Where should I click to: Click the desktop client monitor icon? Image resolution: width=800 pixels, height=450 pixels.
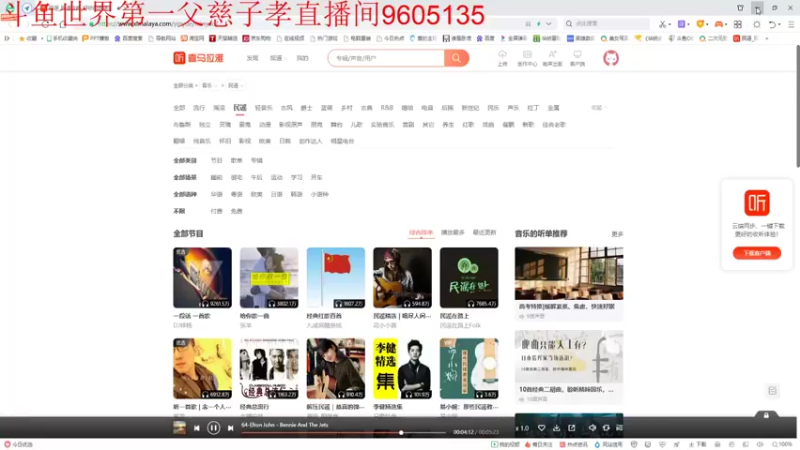577,55
